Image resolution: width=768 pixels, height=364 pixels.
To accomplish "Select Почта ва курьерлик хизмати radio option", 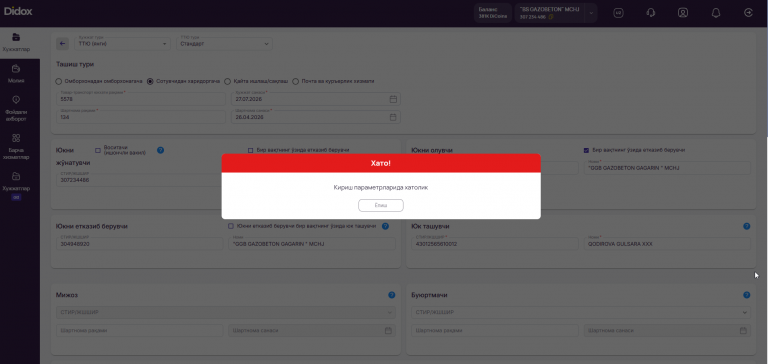I will [295, 81].
